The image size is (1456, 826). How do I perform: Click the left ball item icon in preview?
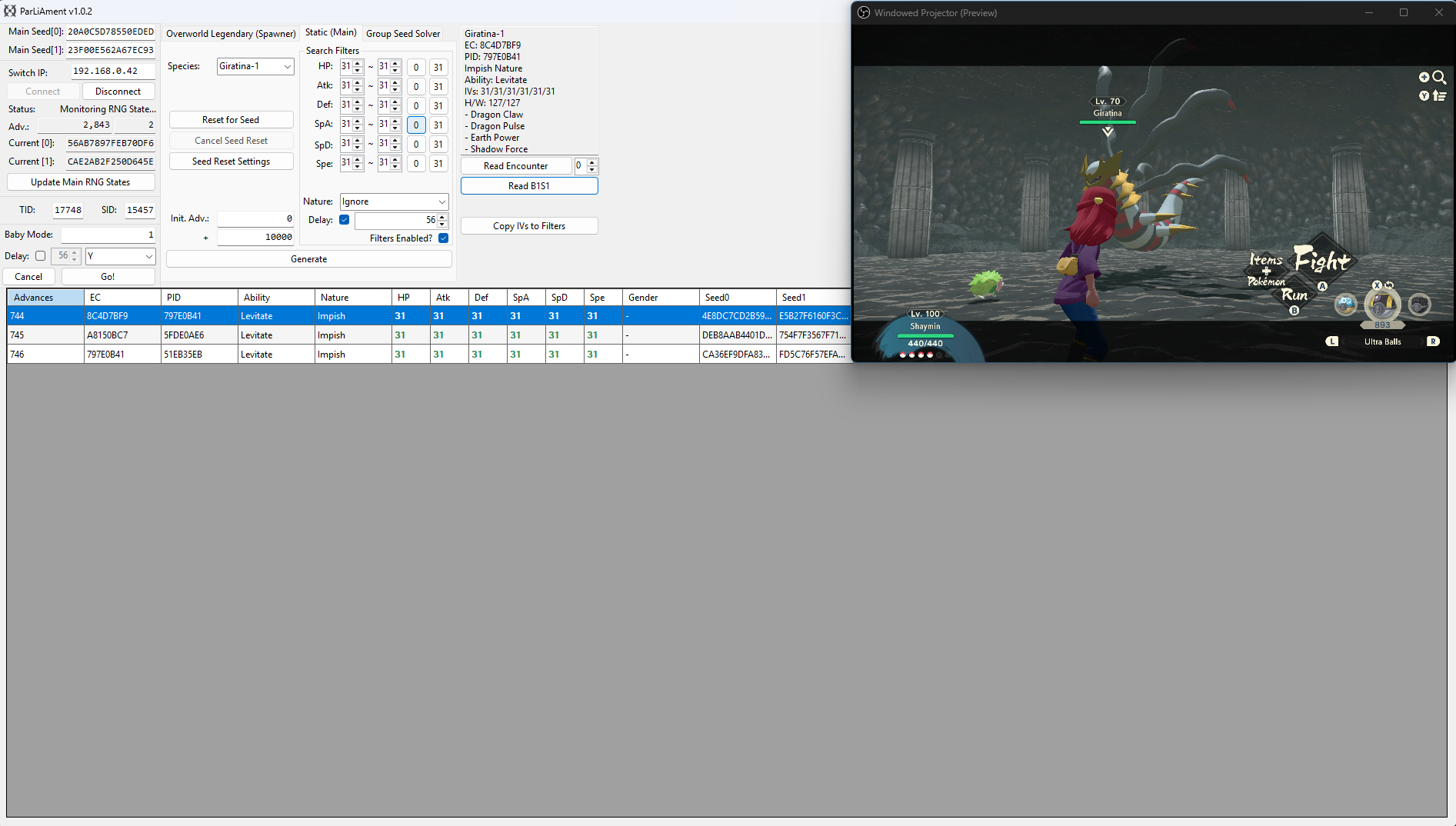tap(1345, 305)
